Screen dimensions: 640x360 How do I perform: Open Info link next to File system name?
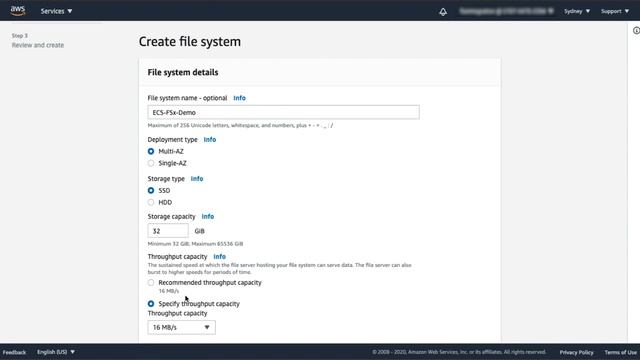coord(240,98)
